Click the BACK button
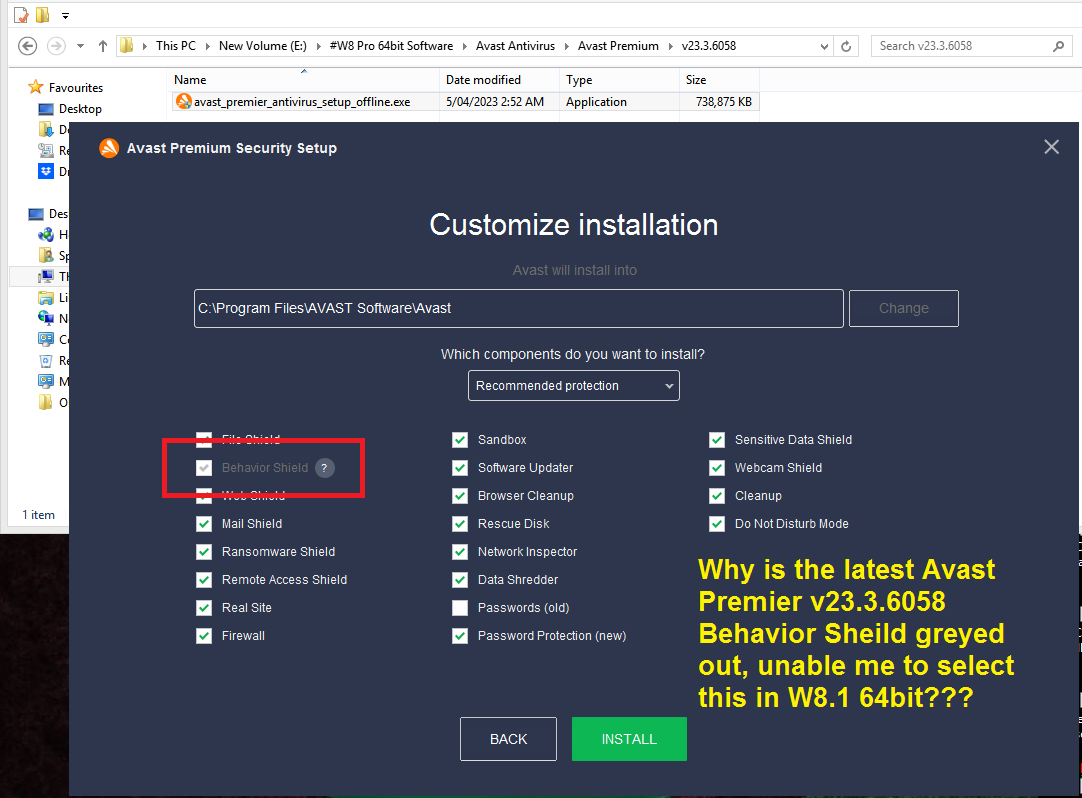The width and height of the screenshot is (1082, 798). click(509, 739)
